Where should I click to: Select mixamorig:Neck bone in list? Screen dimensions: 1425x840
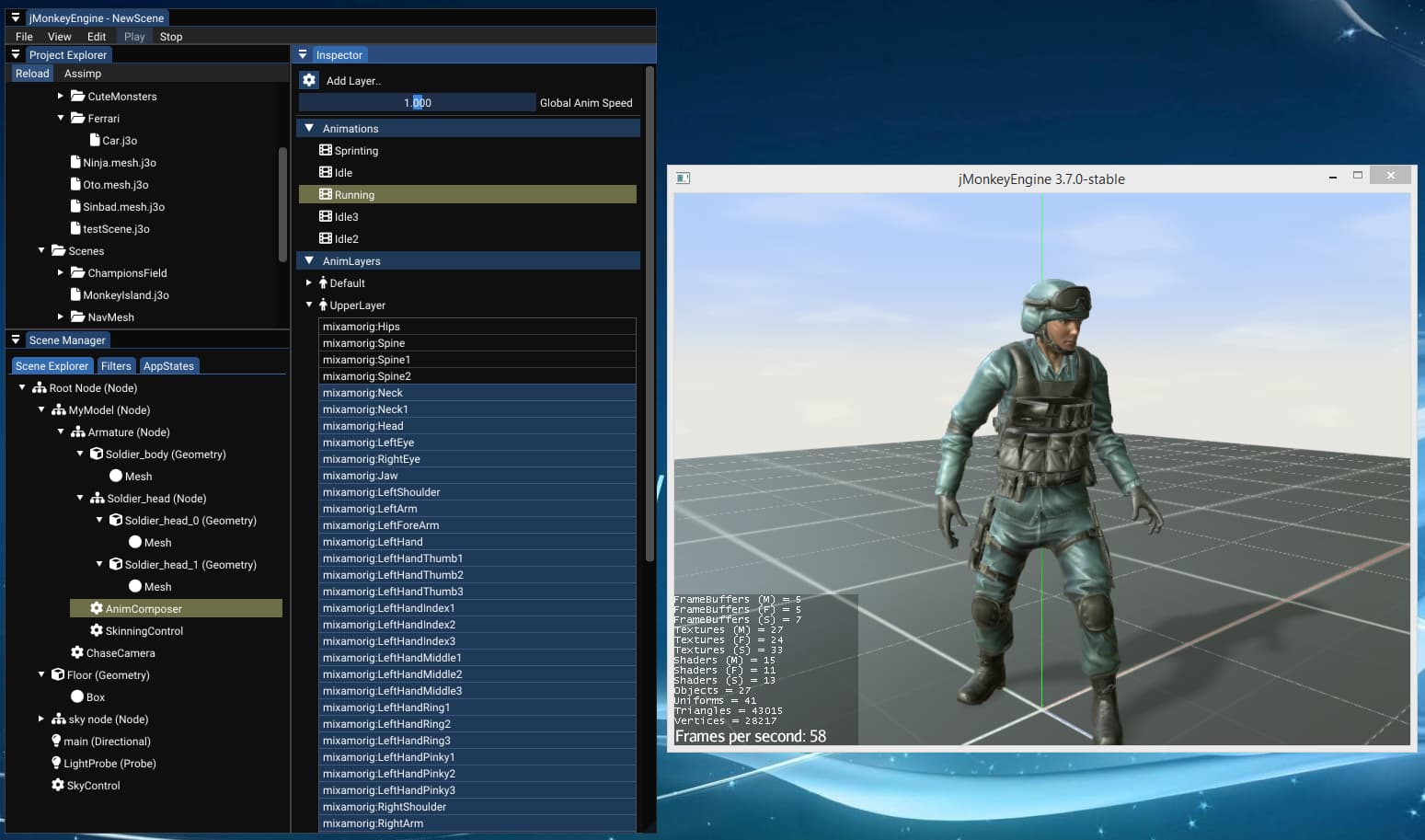(477, 392)
